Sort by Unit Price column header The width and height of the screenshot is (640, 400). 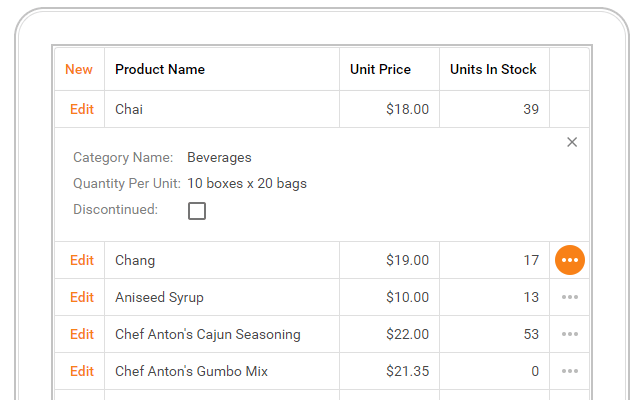pos(380,69)
